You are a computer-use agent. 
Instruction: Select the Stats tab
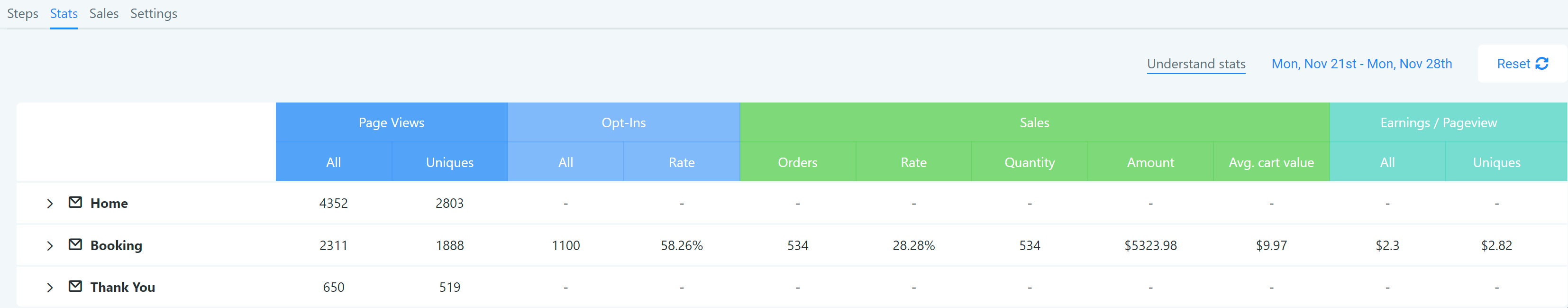64,13
